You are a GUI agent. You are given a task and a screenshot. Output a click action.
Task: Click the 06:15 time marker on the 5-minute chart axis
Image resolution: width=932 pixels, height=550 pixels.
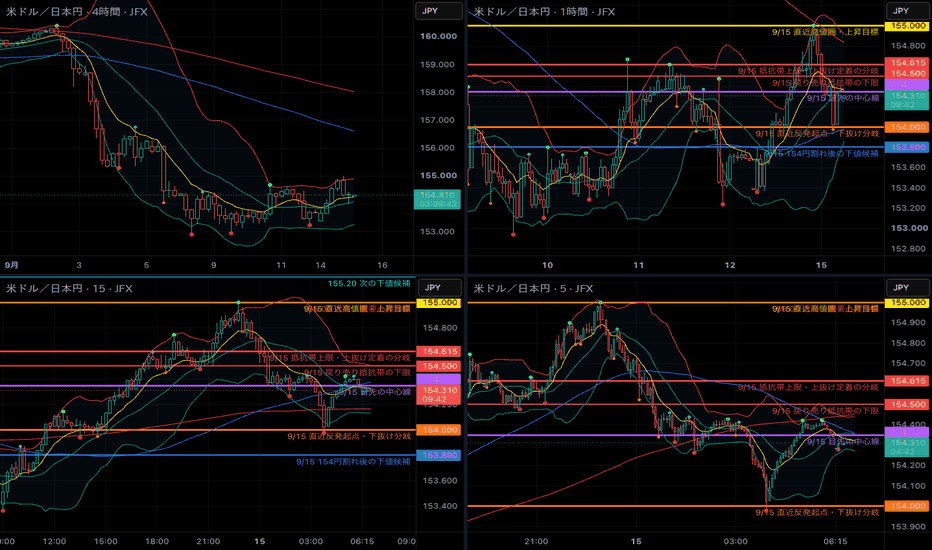coord(835,541)
